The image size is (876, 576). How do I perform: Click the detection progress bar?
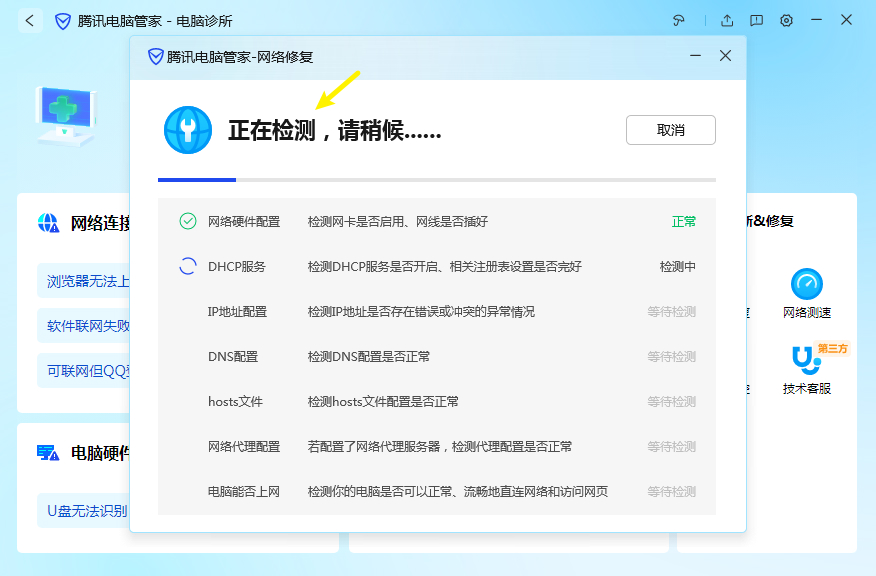(437, 180)
